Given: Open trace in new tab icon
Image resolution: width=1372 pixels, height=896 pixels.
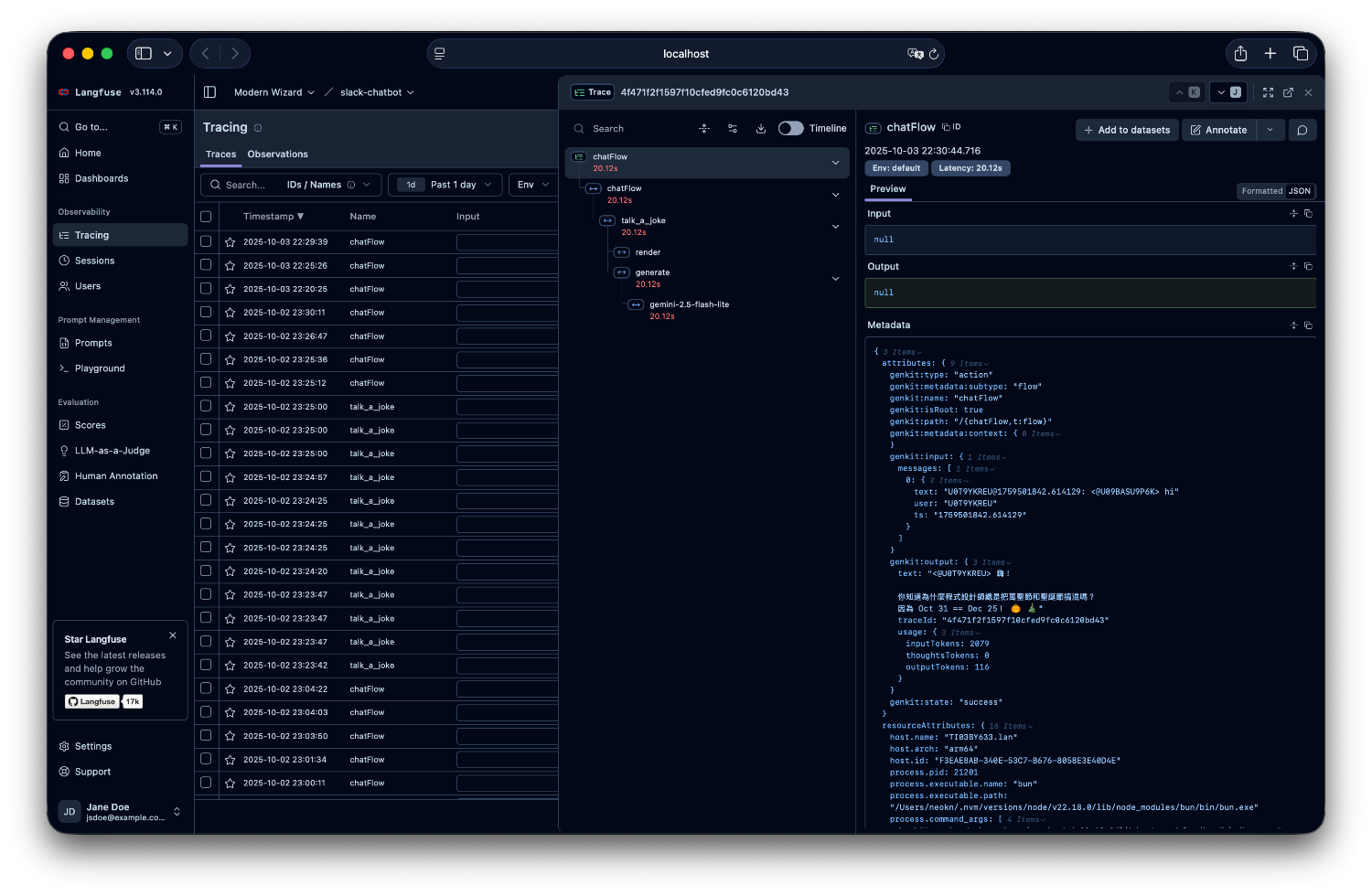Looking at the screenshot, I should [x=1288, y=92].
